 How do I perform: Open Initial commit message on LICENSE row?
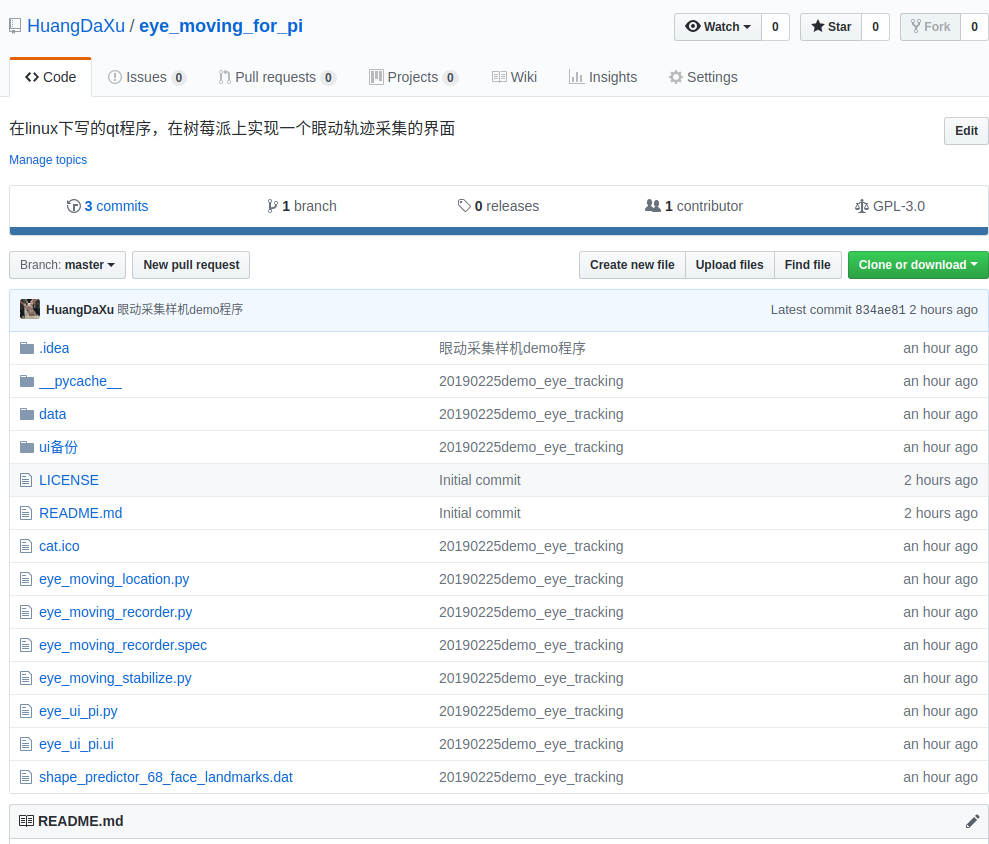click(x=480, y=480)
